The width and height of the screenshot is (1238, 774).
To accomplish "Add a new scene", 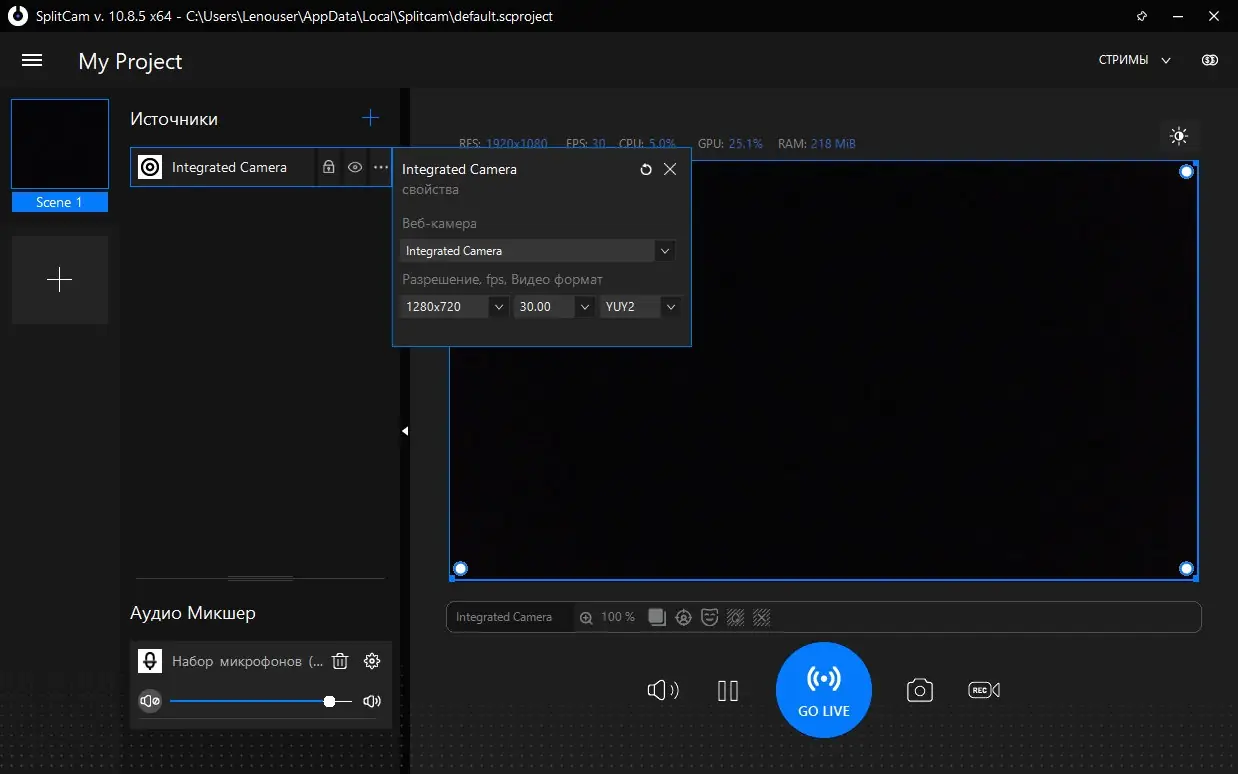I will [60, 280].
